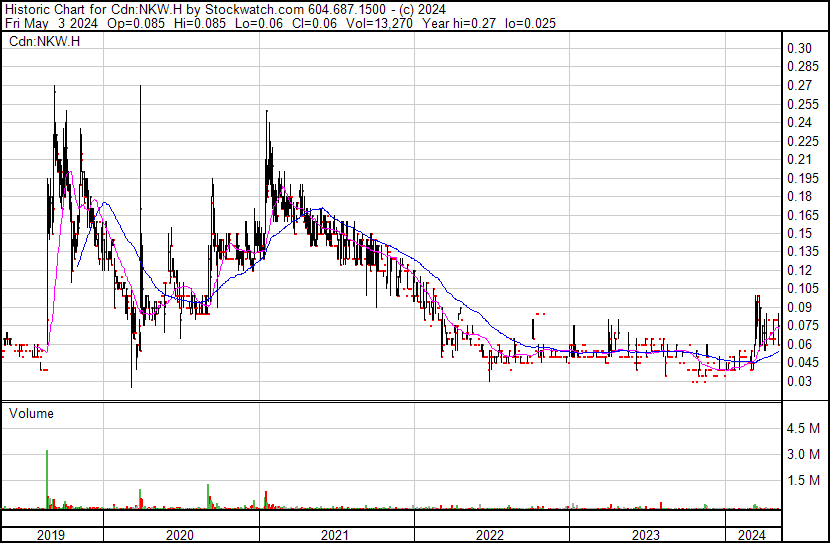Select the 4.5 M volume axis label
The width and height of the screenshot is (830, 543).
click(804, 428)
